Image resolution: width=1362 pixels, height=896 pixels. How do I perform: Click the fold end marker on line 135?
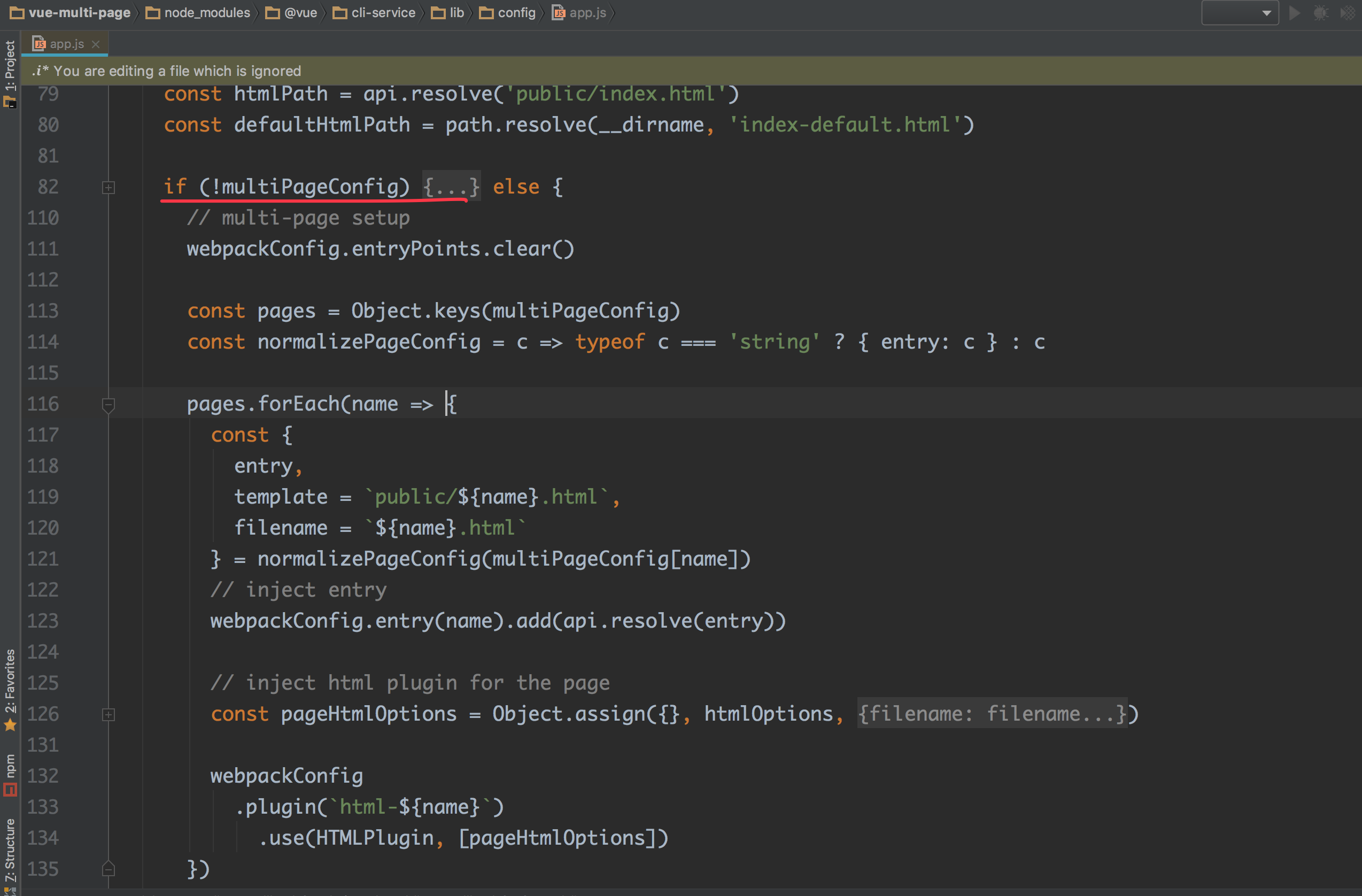coord(108,869)
